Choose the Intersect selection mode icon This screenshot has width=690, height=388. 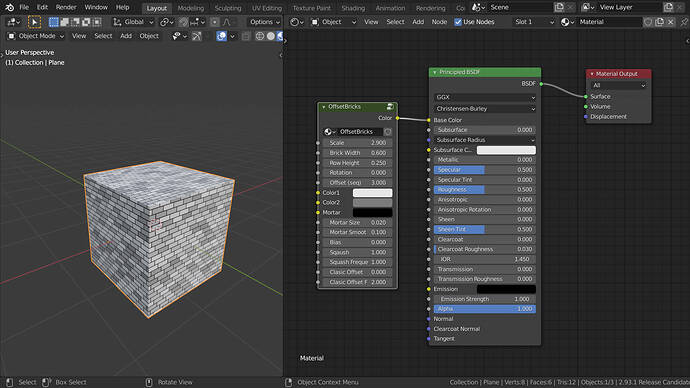[97, 22]
